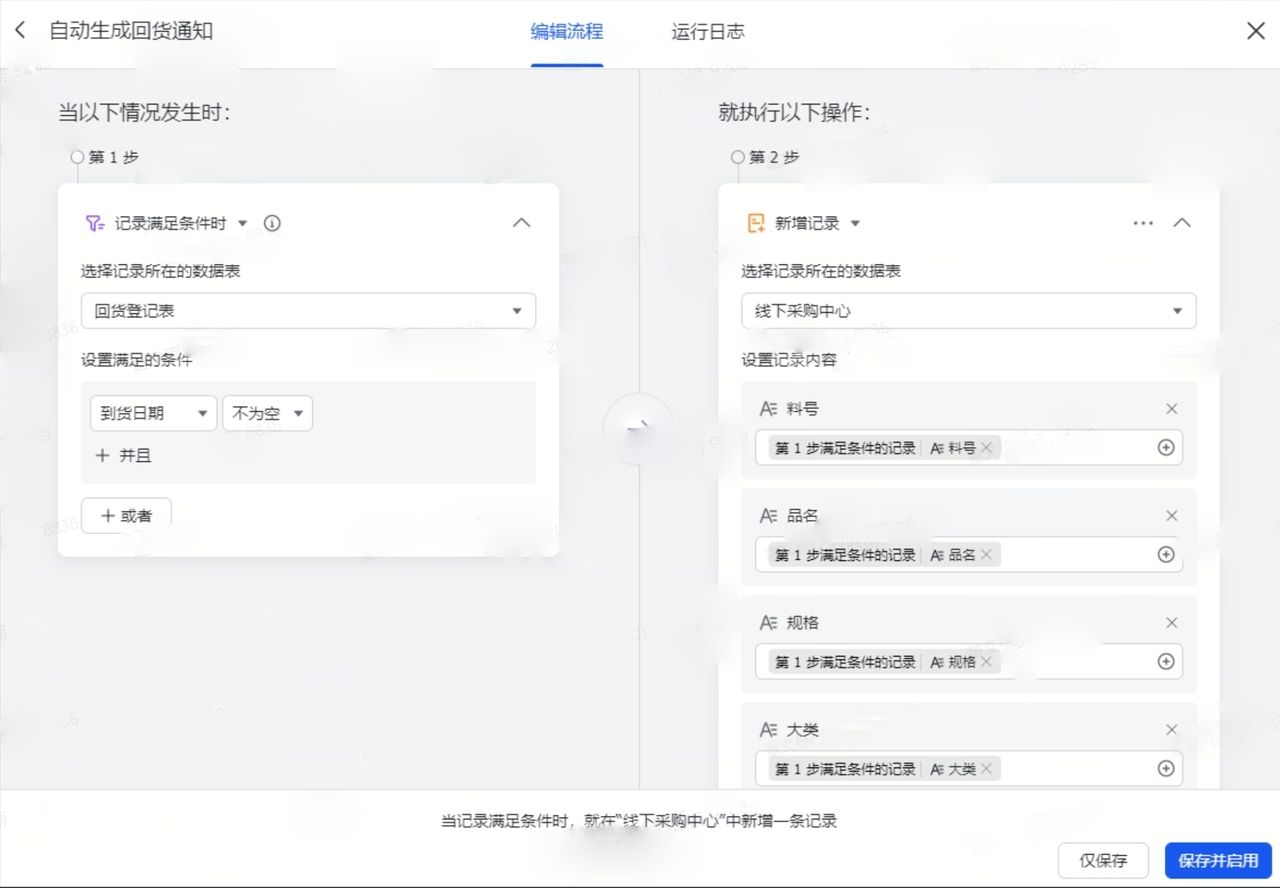The height and width of the screenshot is (888, 1280).
Task: Click the 或者 button
Action: point(126,516)
